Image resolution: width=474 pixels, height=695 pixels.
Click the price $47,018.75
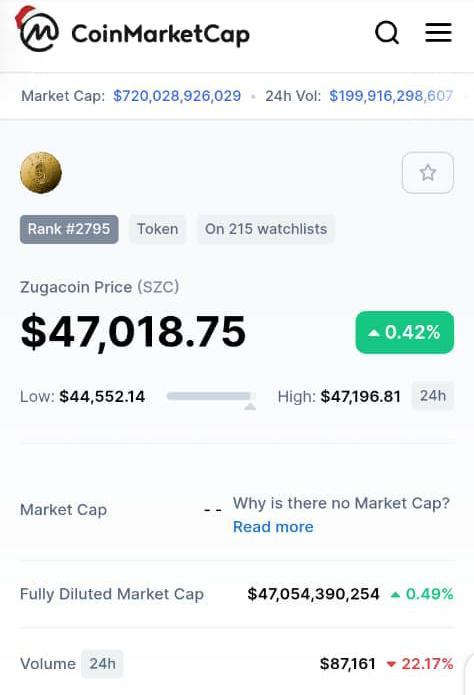coord(133,332)
